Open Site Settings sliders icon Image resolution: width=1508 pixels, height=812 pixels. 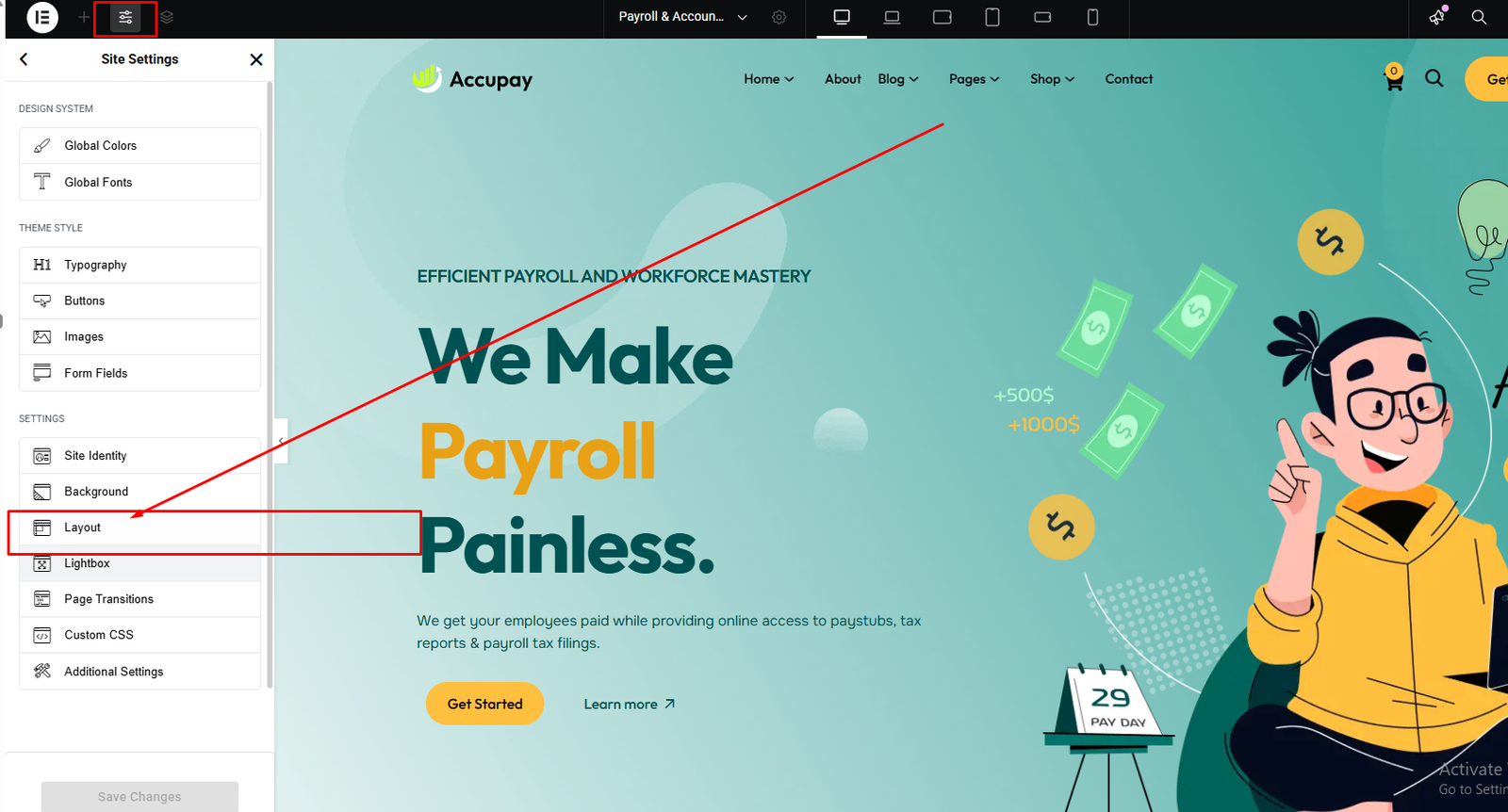tap(125, 17)
